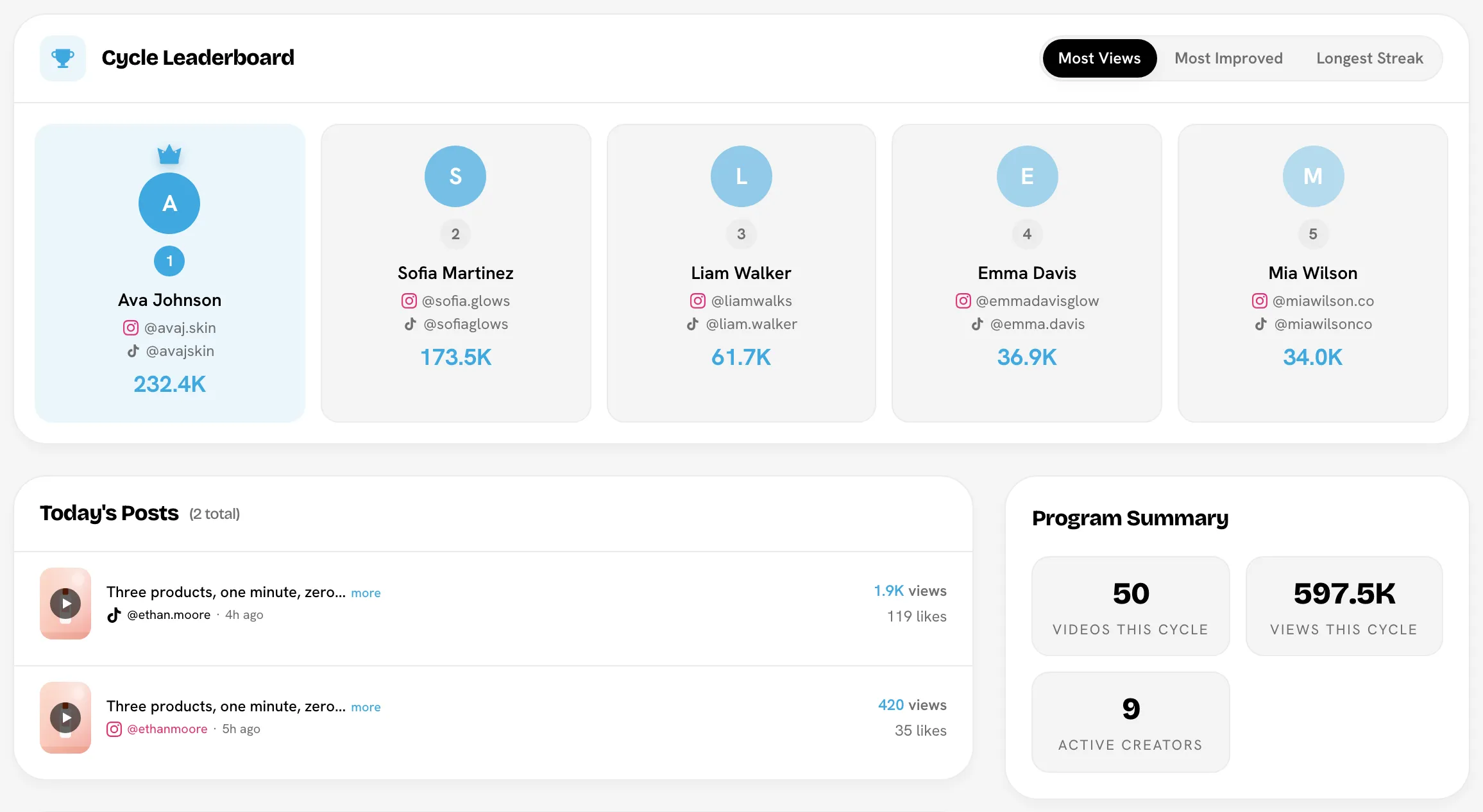Viewport: 1483px width, 812px height.
Task: Click the TikTok icon next to @liam.walker
Action: pyautogui.click(x=693, y=324)
